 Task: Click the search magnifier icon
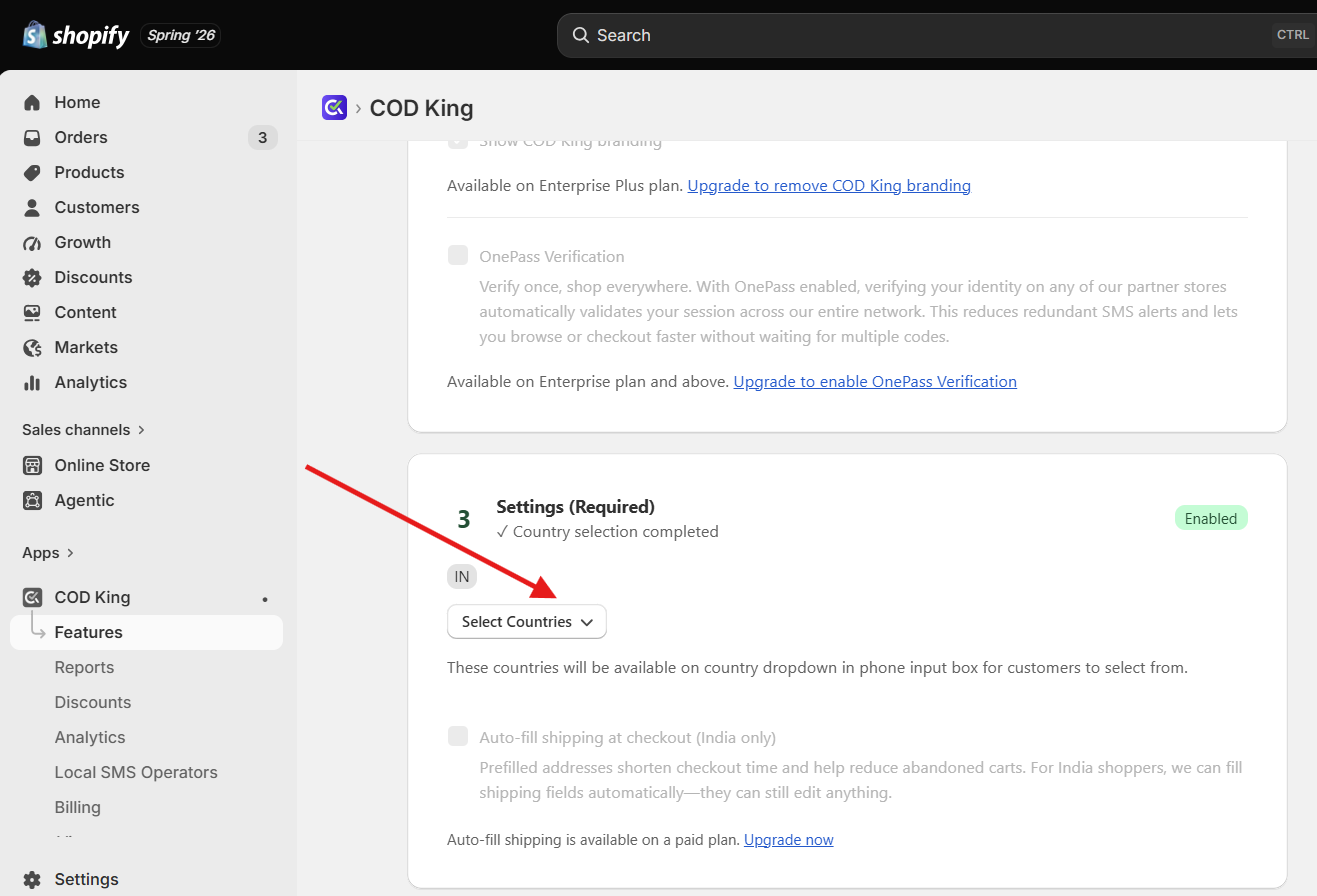tap(580, 35)
